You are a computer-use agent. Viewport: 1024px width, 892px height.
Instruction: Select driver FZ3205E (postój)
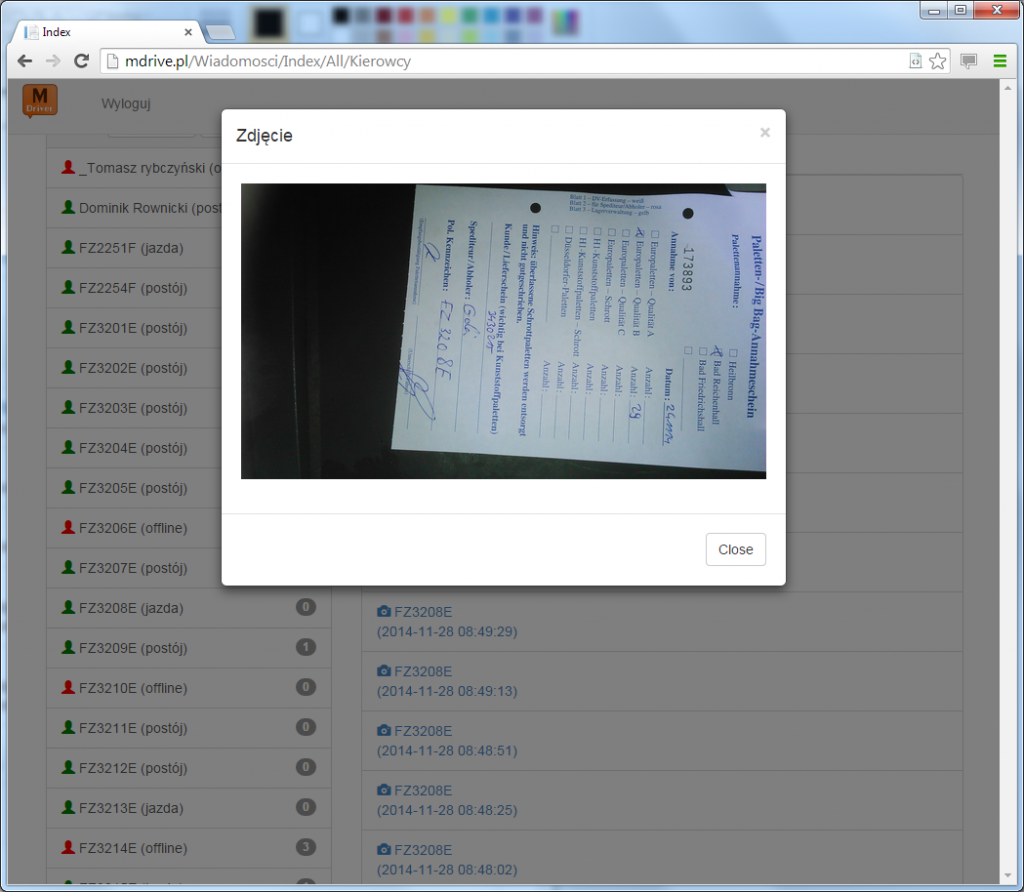pos(135,487)
